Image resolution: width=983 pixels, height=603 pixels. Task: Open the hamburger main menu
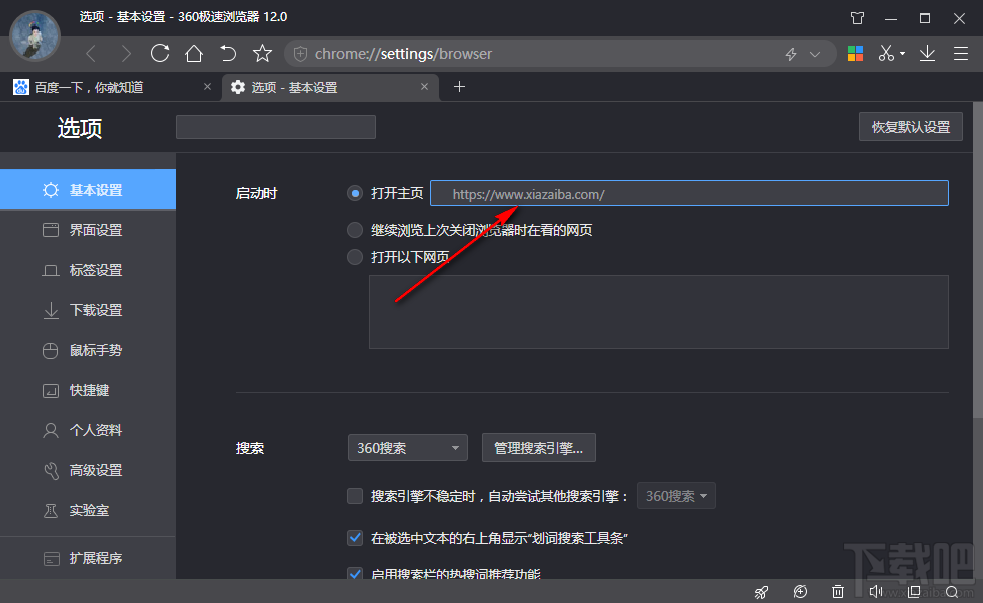pyautogui.click(x=960, y=54)
